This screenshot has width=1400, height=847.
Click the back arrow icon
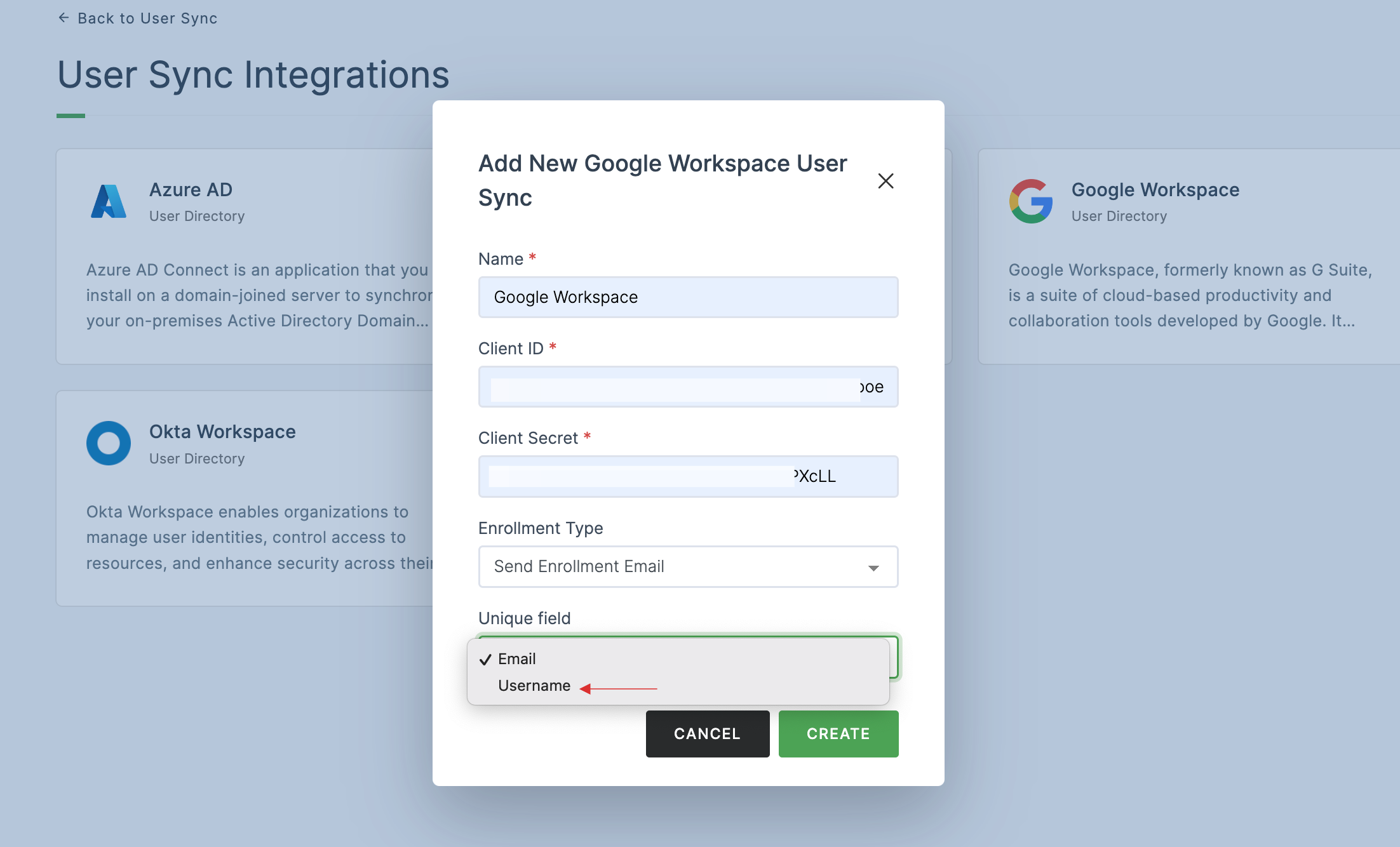64,18
